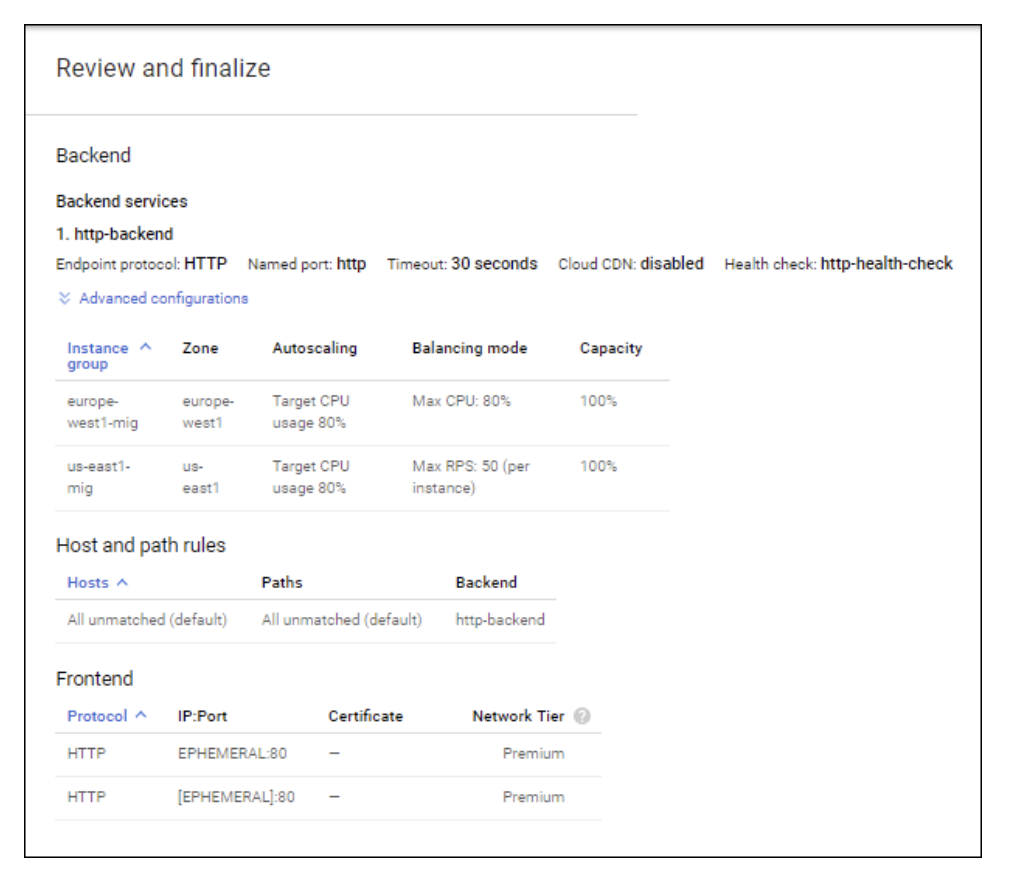Image resolution: width=1026 pixels, height=890 pixels.
Task: Click the Certificate column header
Action: click(365, 716)
